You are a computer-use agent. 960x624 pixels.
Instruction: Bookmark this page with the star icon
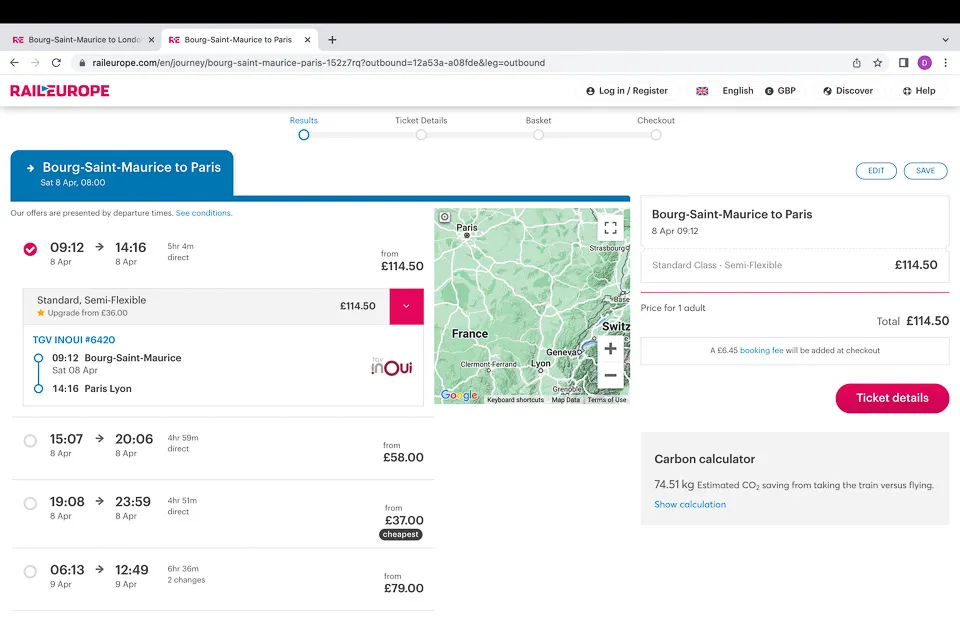877,62
